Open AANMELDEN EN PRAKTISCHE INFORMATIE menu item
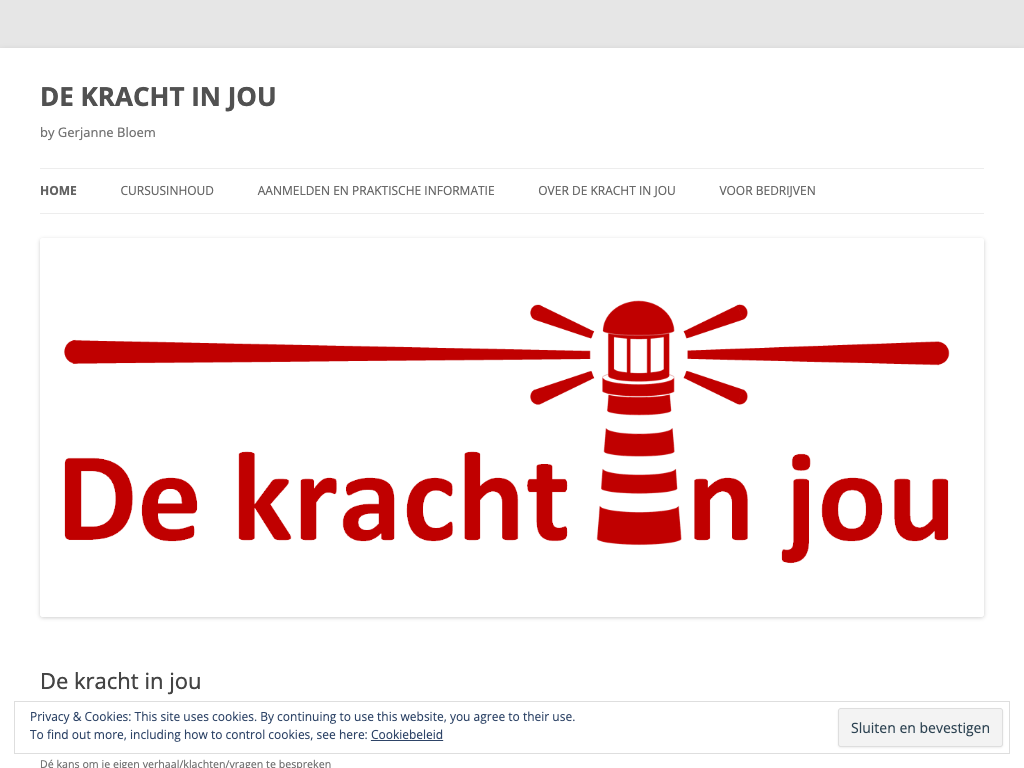This screenshot has width=1024, height=768. tap(376, 191)
